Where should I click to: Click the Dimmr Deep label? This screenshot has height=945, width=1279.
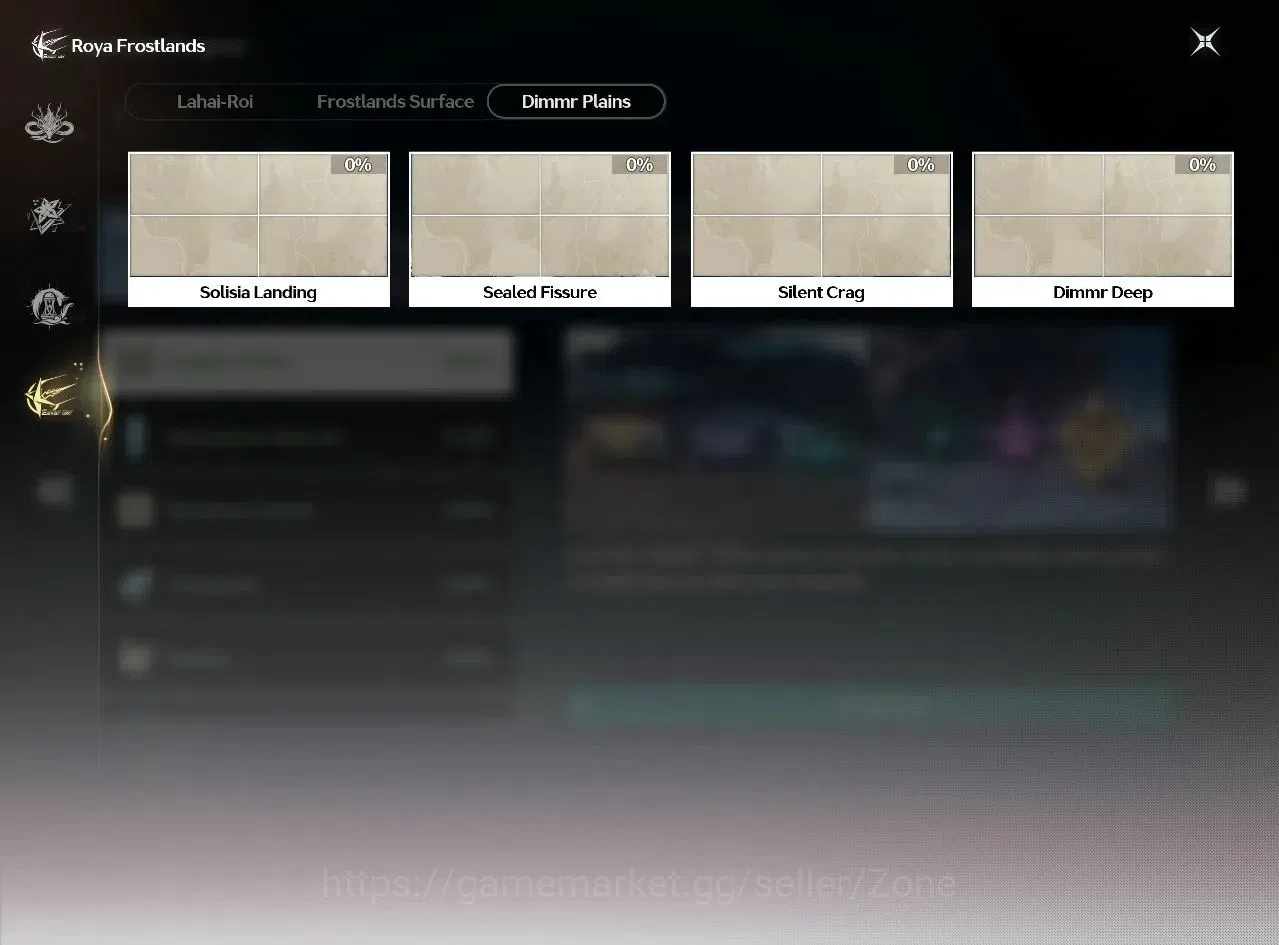coord(1103,292)
